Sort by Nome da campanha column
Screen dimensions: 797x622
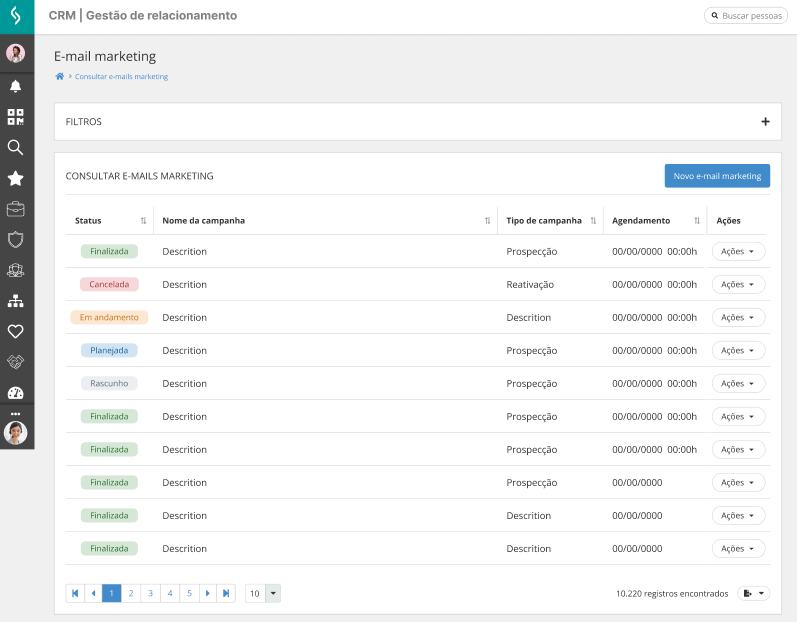[487, 220]
